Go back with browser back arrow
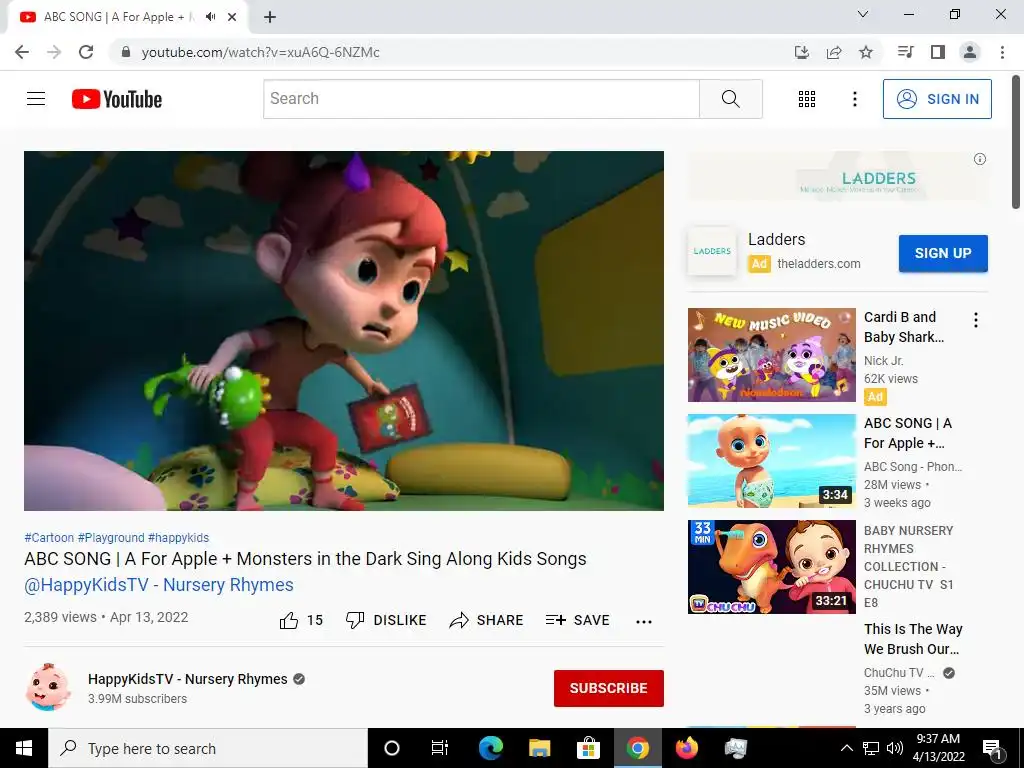This screenshot has width=1024, height=768. click(22, 52)
